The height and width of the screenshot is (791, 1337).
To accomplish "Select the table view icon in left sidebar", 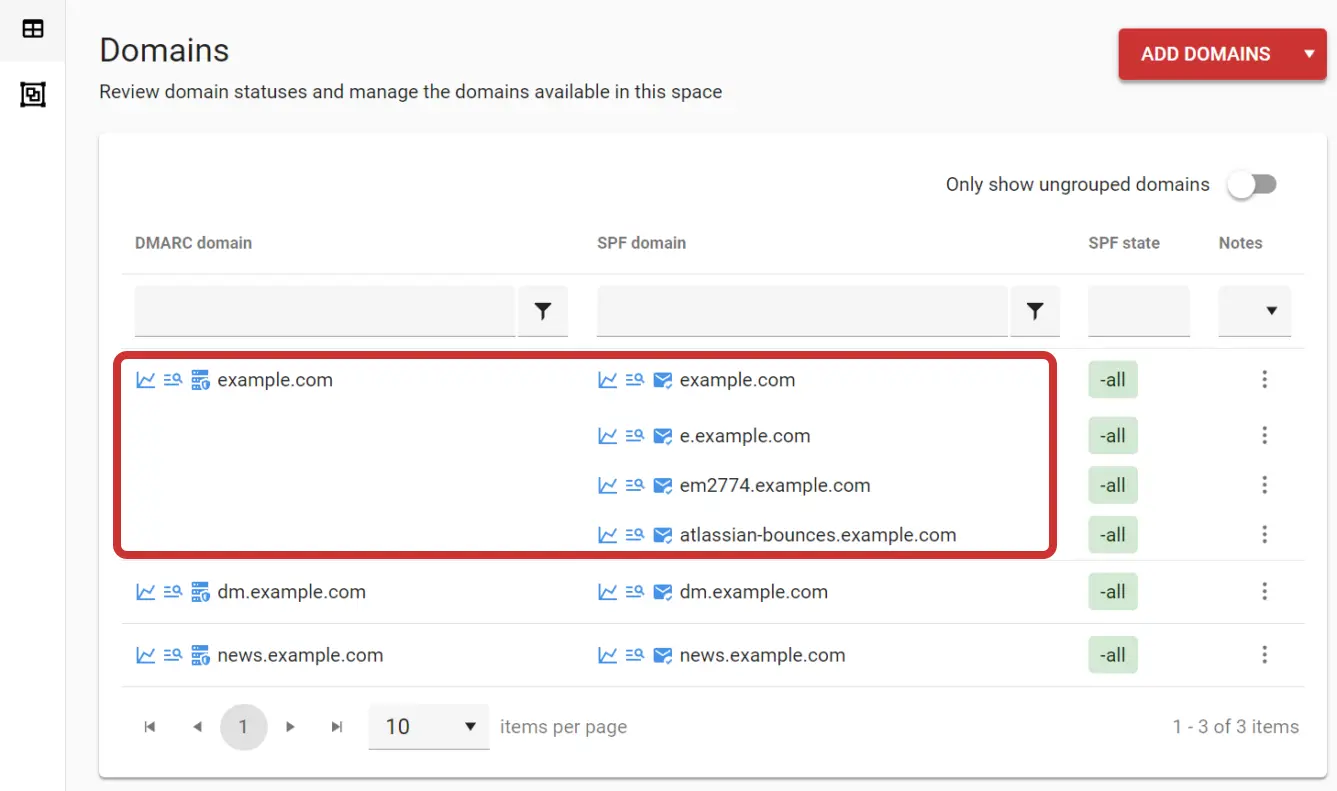I will [33, 29].
